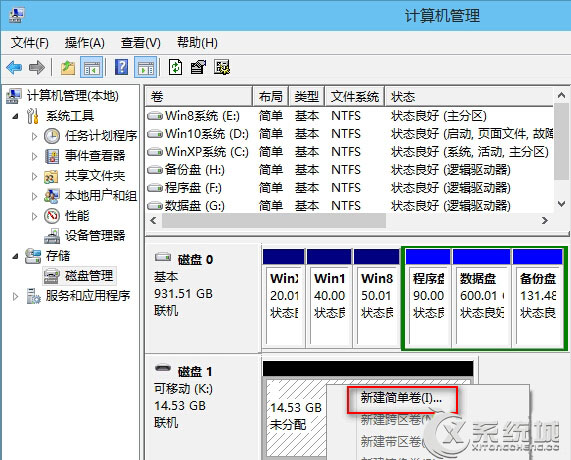Open the 帮助(H) menu

tap(197, 43)
